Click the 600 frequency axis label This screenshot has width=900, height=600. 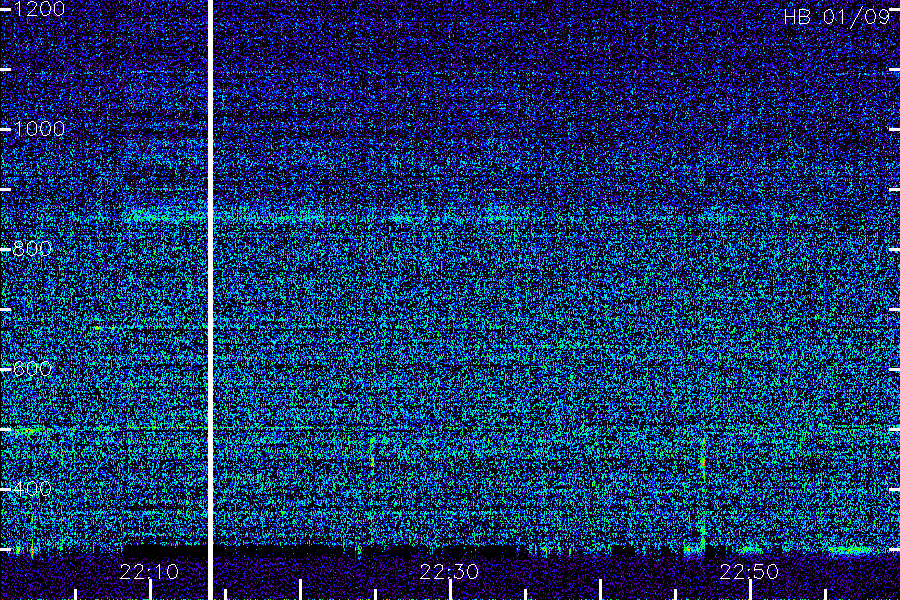coord(32,369)
